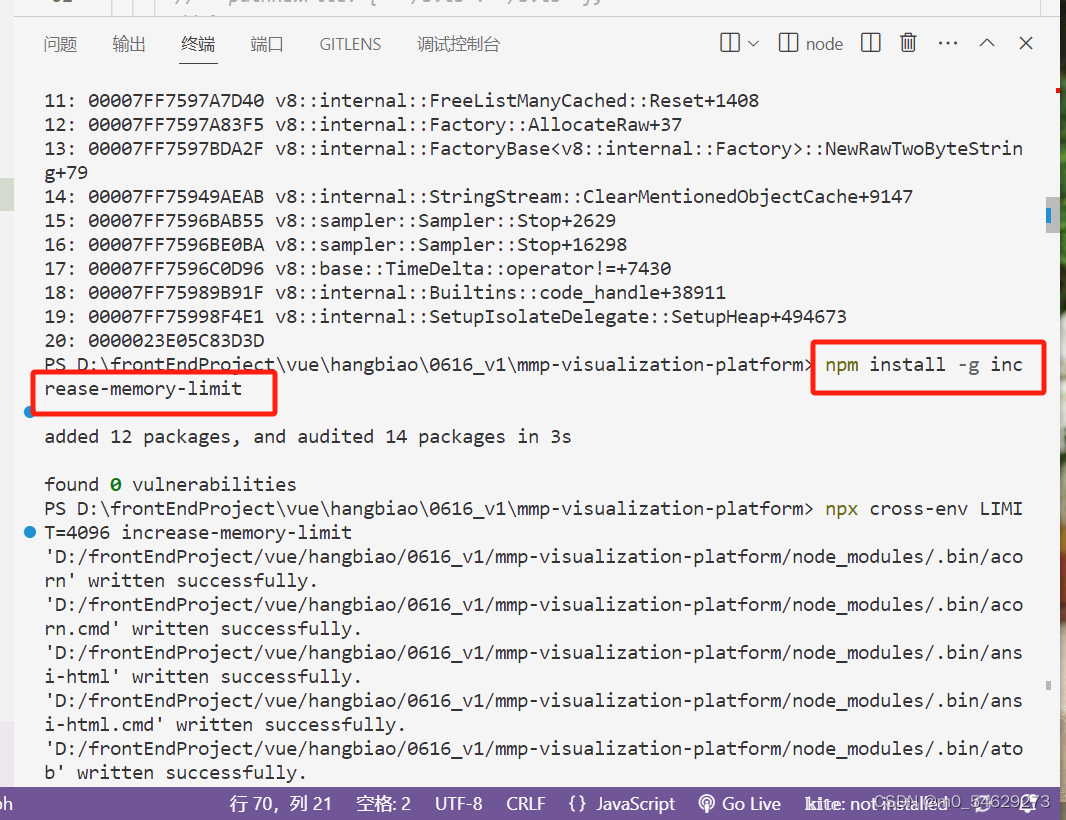The height and width of the screenshot is (820, 1066).
Task: Kill the terminal with the trash icon
Action: tap(907, 43)
